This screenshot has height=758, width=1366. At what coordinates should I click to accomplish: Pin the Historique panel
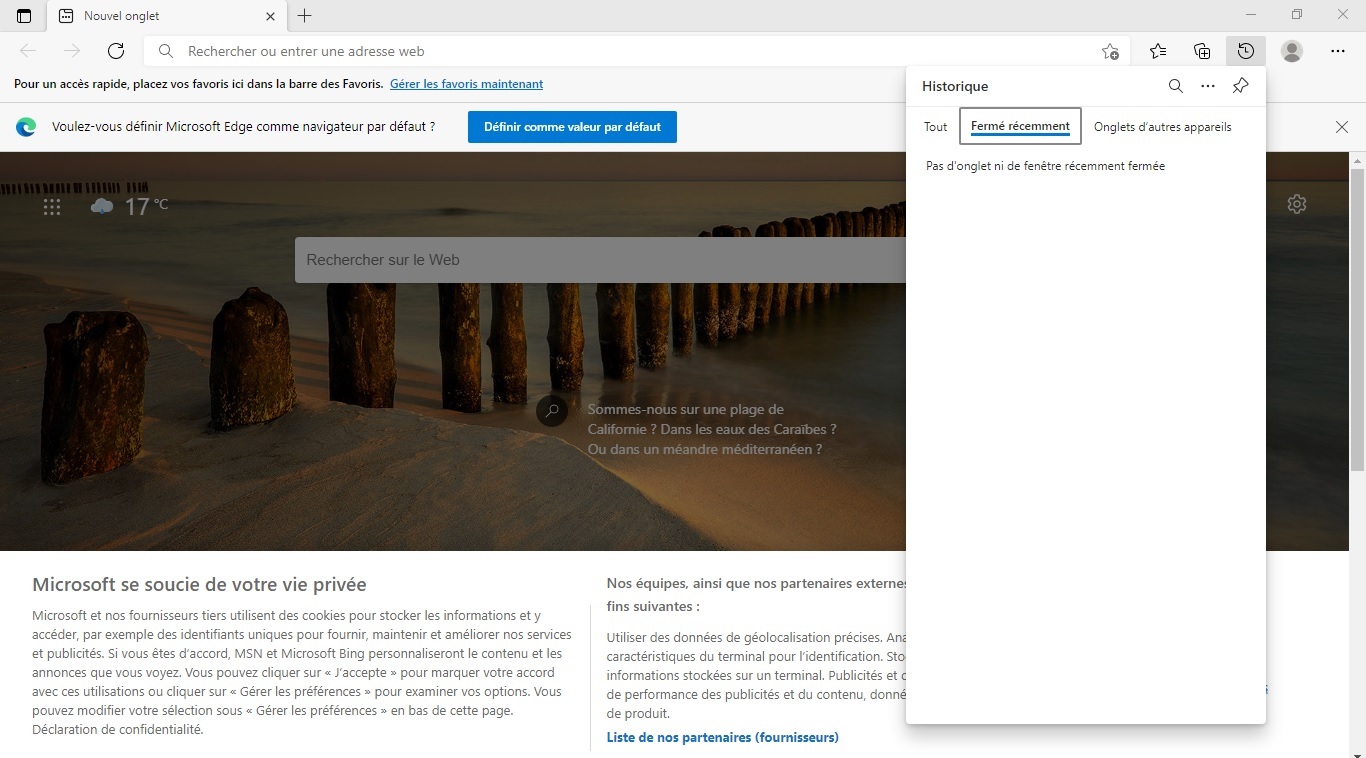click(x=1240, y=86)
